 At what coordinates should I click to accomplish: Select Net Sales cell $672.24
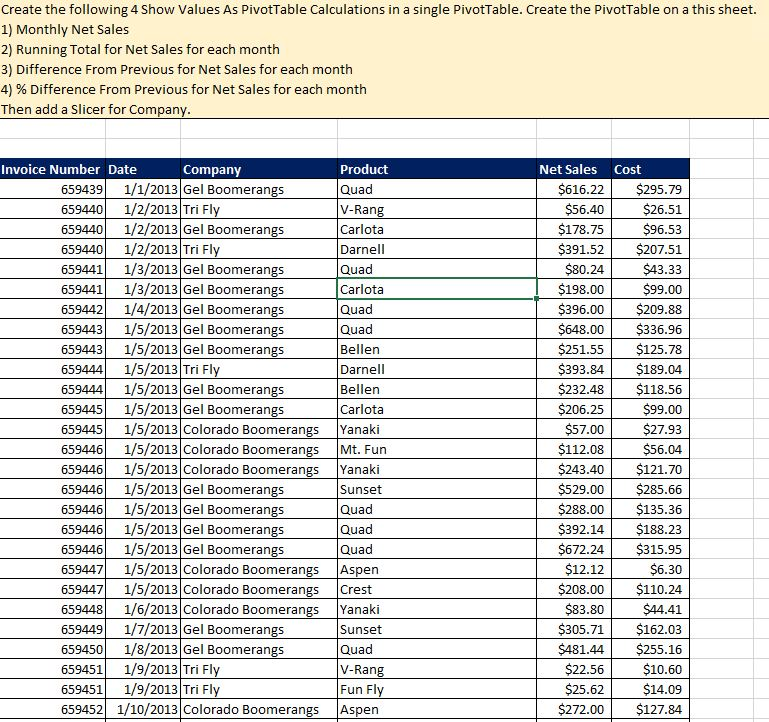click(x=574, y=550)
